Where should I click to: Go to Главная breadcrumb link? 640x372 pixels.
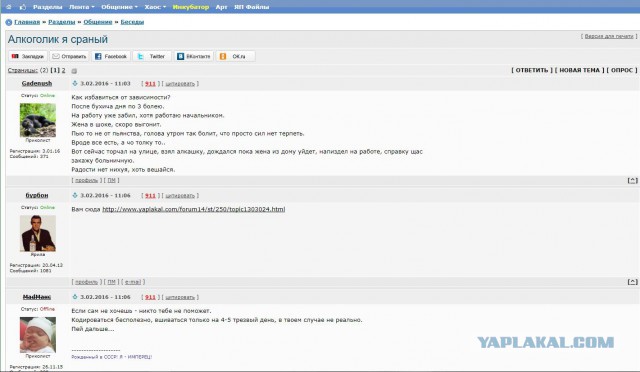tap(27, 22)
